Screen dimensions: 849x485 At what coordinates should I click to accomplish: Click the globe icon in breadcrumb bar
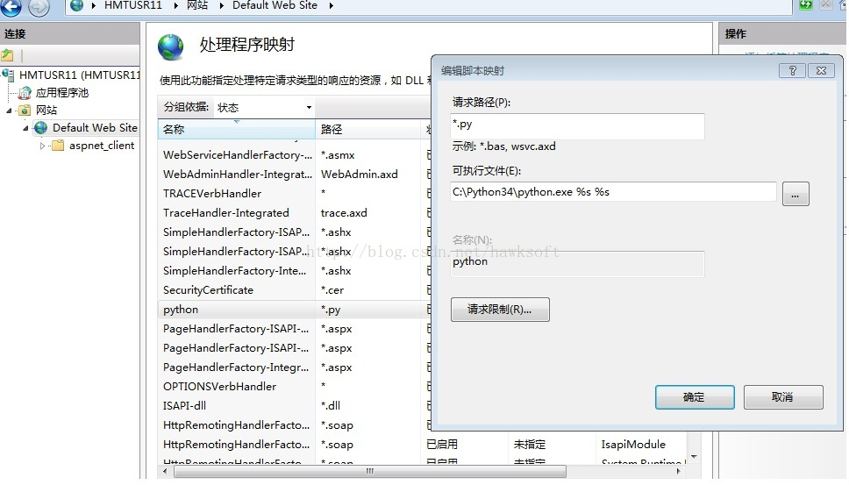point(77,6)
